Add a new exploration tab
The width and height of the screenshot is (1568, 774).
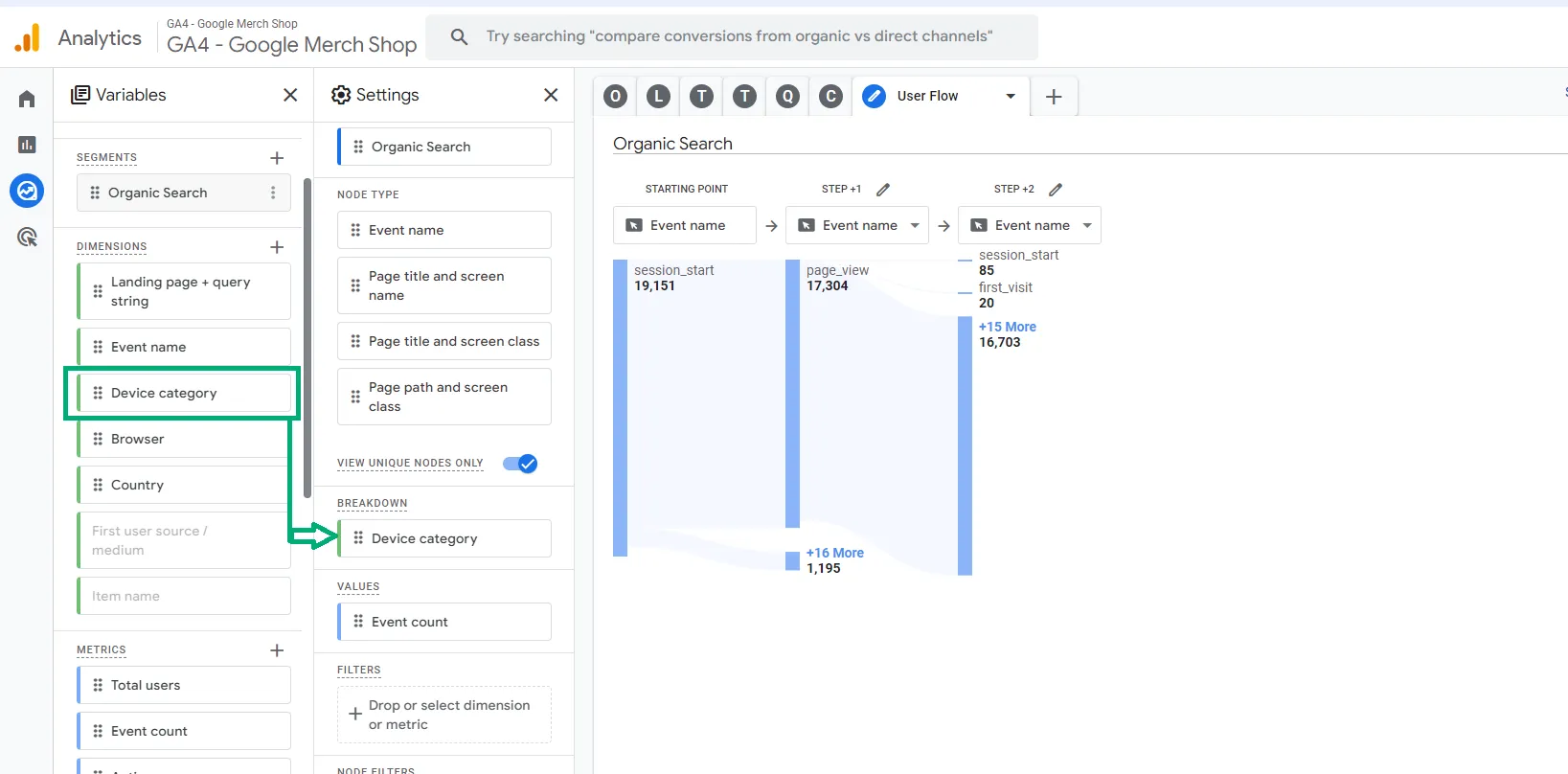pos(1054,97)
